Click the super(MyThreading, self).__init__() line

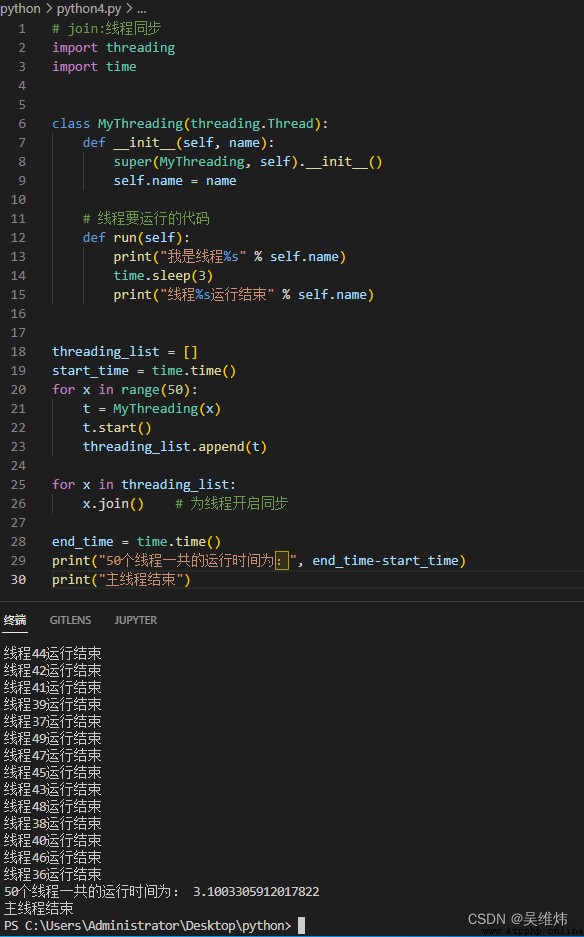point(248,162)
